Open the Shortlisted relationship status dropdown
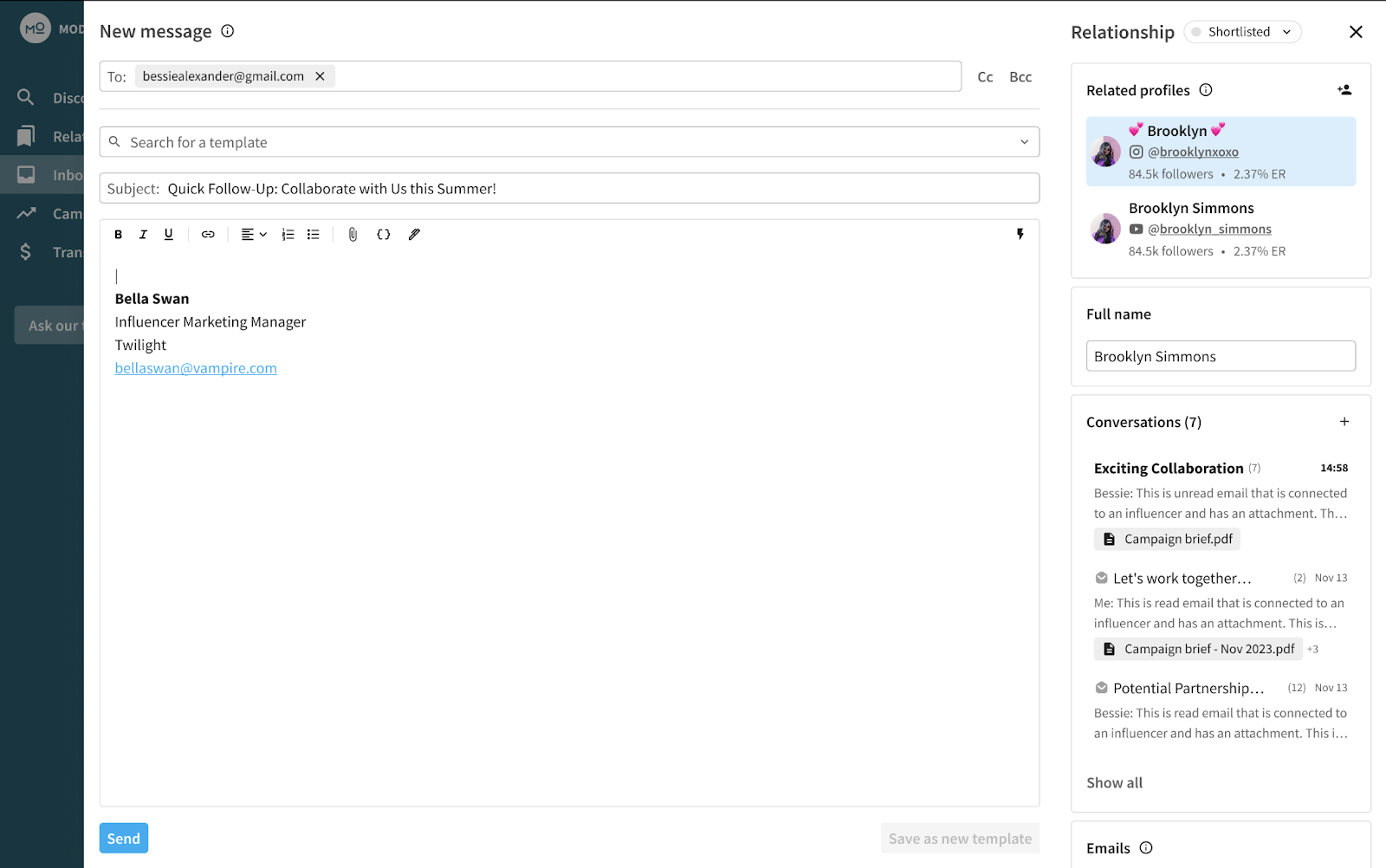 pyautogui.click(x=1243, y=32)
